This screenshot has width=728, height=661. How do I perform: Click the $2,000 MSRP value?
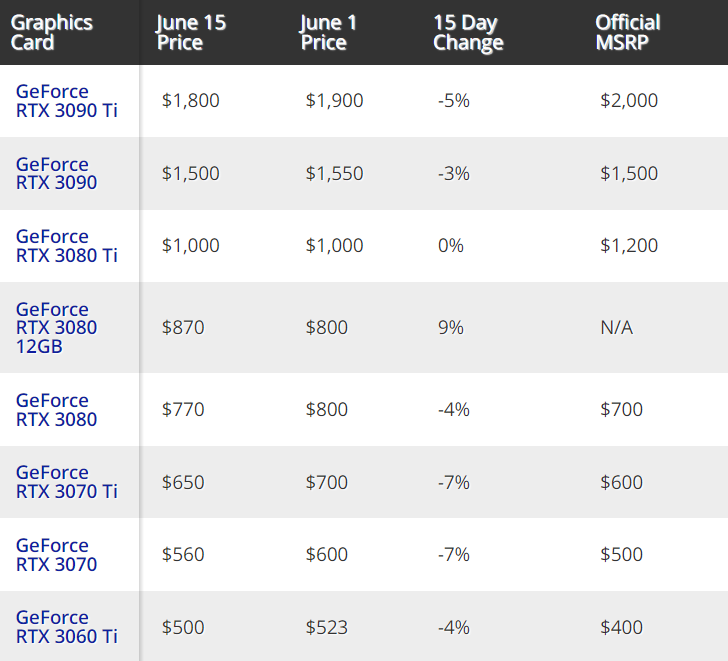tap(629, 101)
